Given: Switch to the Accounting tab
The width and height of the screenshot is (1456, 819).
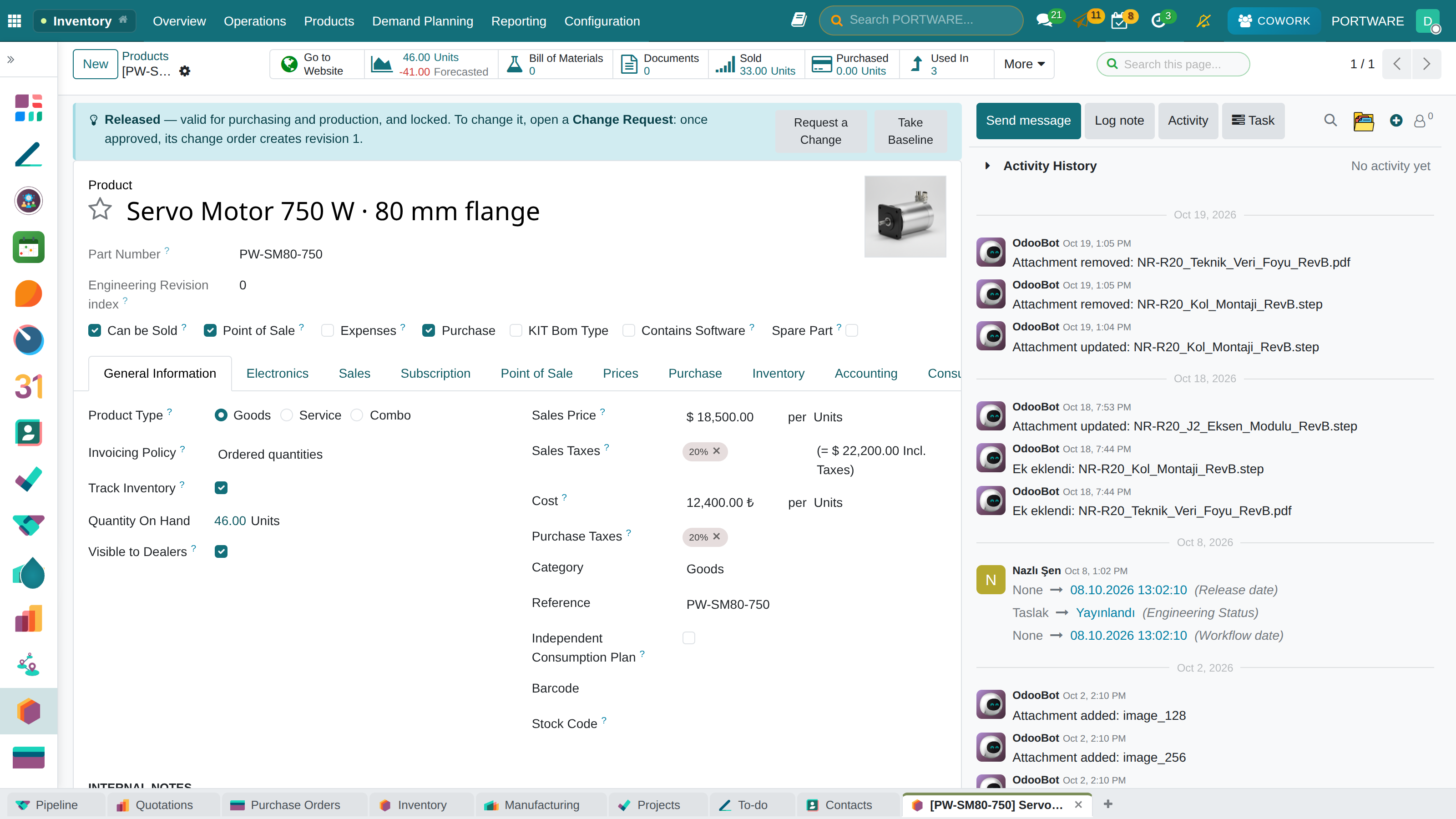Looking at the screenshot, I should coord(865,373).
